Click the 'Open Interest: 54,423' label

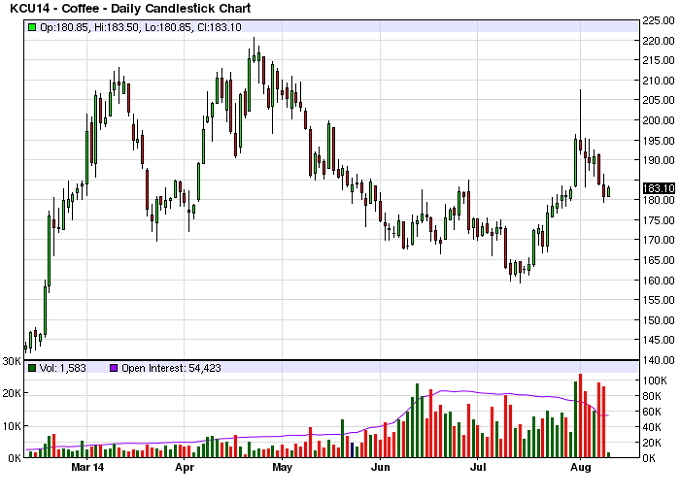click(171, 368)
